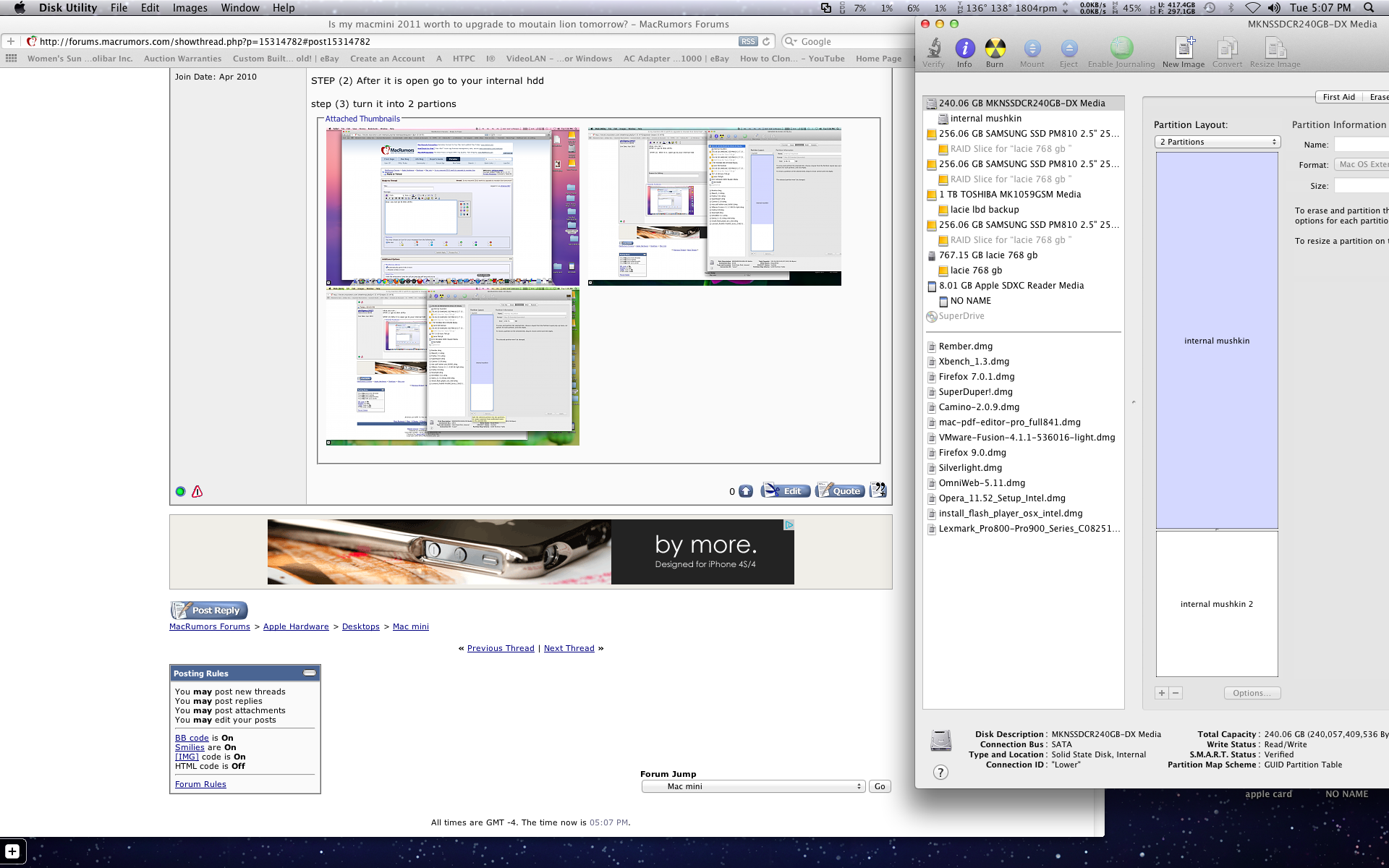Open the Help menu
Viewport: 1389px width, 868px height.
tap(284, 8)
